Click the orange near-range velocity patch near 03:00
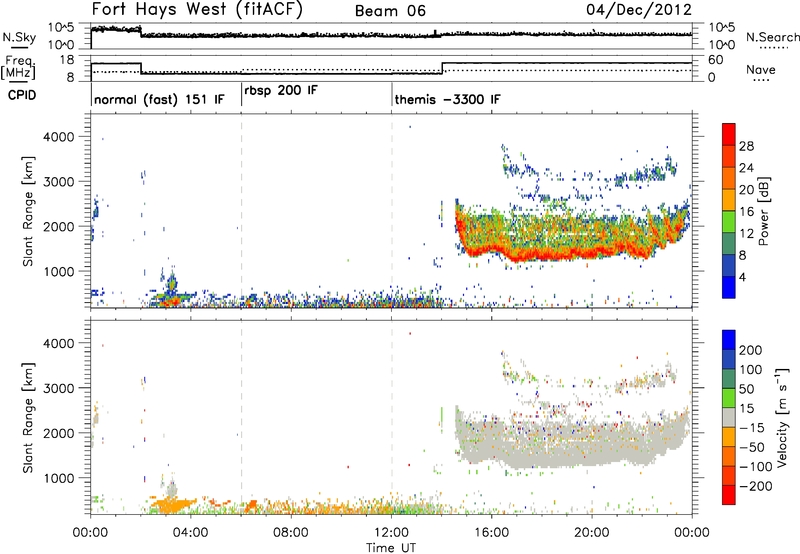 pyautogui.click(x=172, y=505)
